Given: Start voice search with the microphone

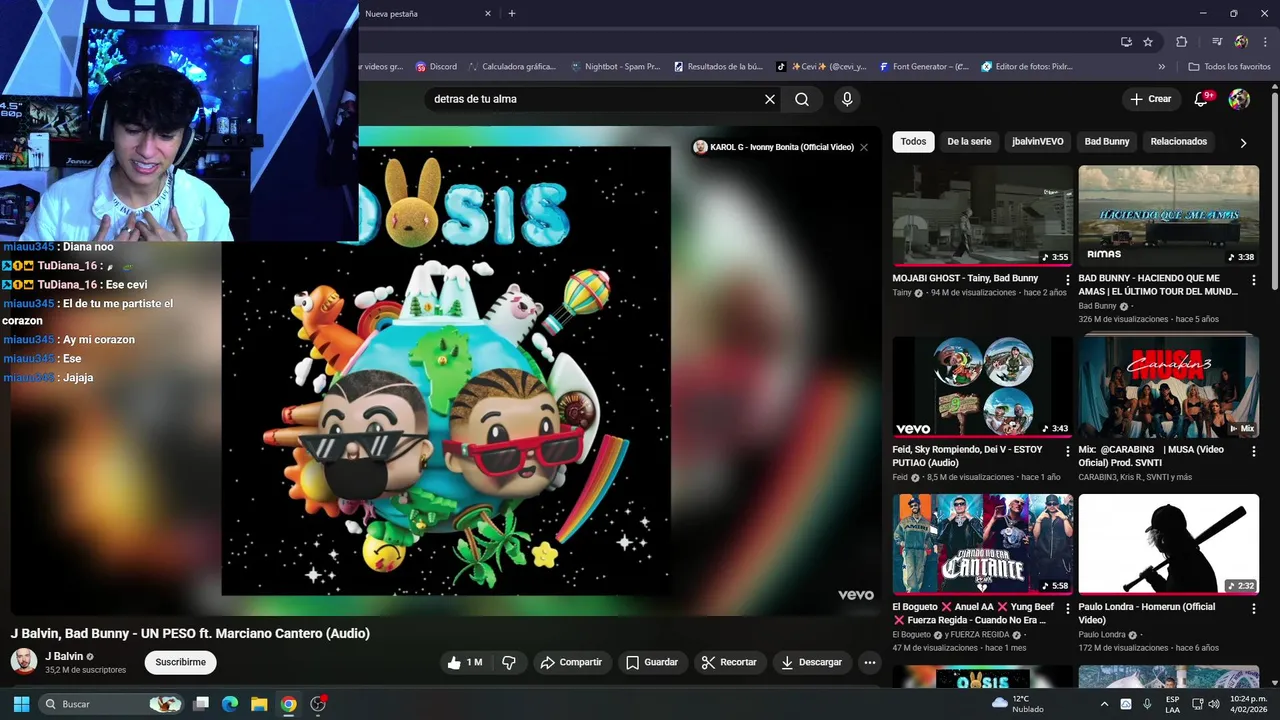Looking at the screenshot, I should pyautogui.click(x=847, y=99).
